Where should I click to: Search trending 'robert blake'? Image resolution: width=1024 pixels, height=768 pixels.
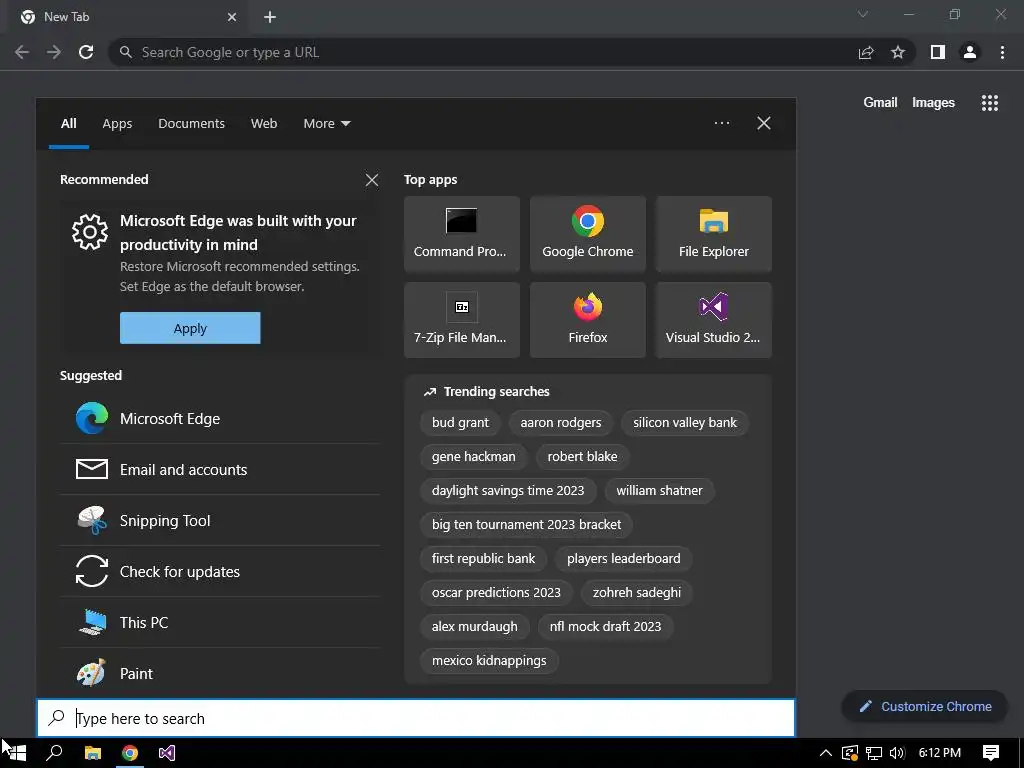[582, 456]
